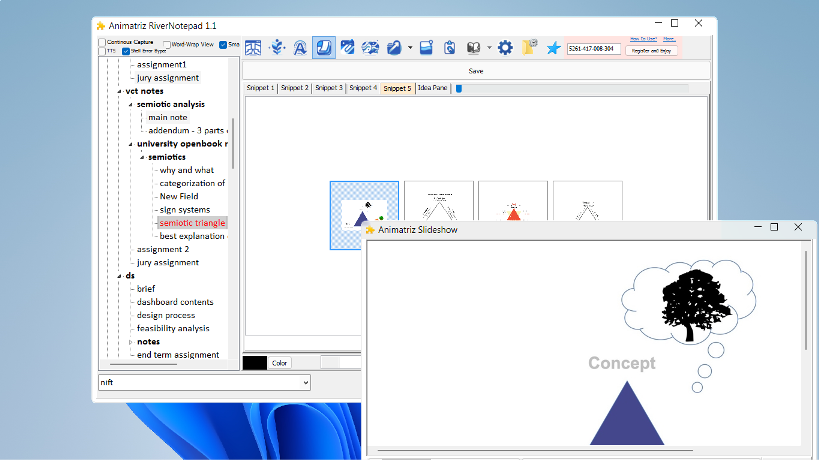The height and width of the screenshot is (460, 819).
Task: Switch to the Snippet 3 tab
Action: [329, 88]
